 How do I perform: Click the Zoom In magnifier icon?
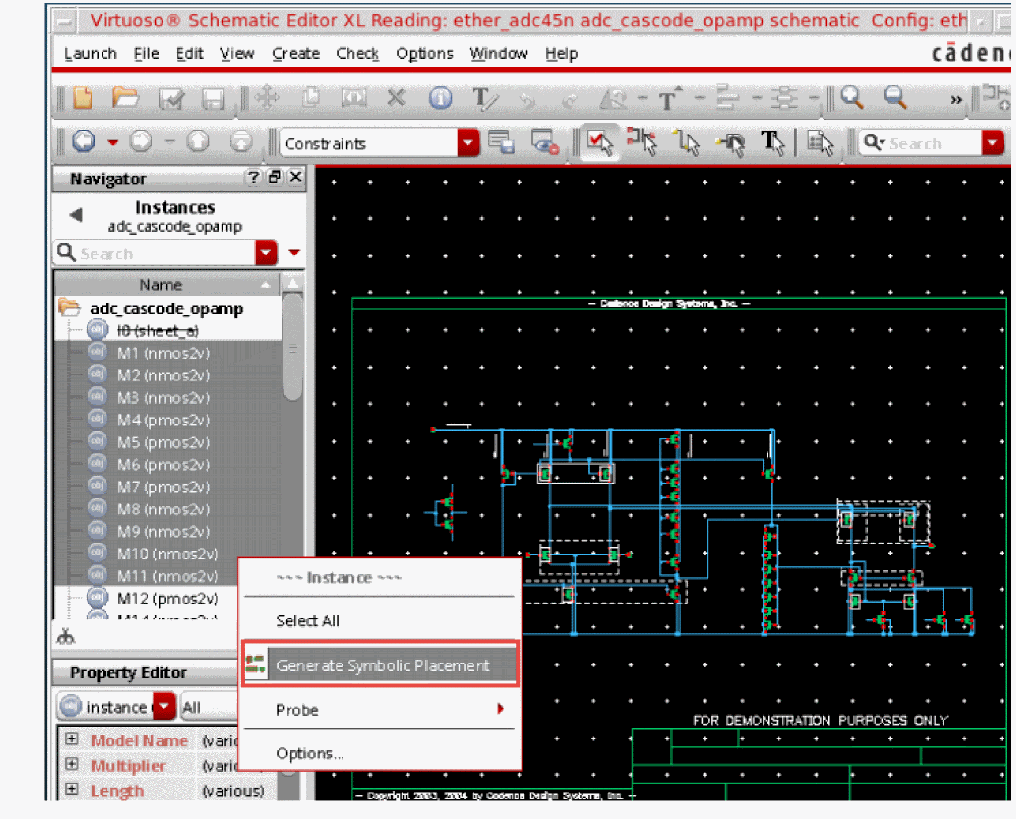coord(852,98)
